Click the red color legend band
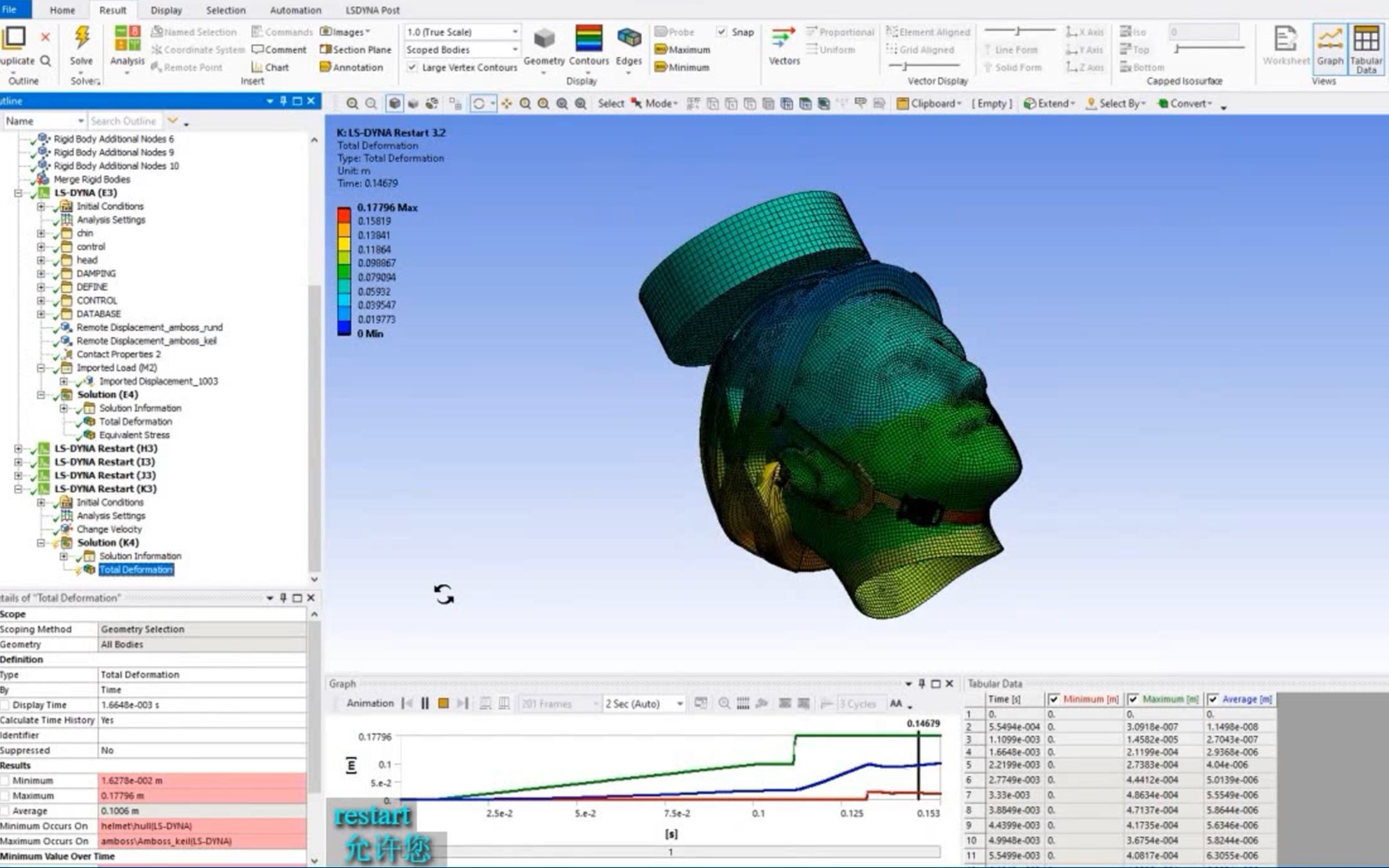Image resolution: width=1389 pixels, height=868 pixels. 344,214
